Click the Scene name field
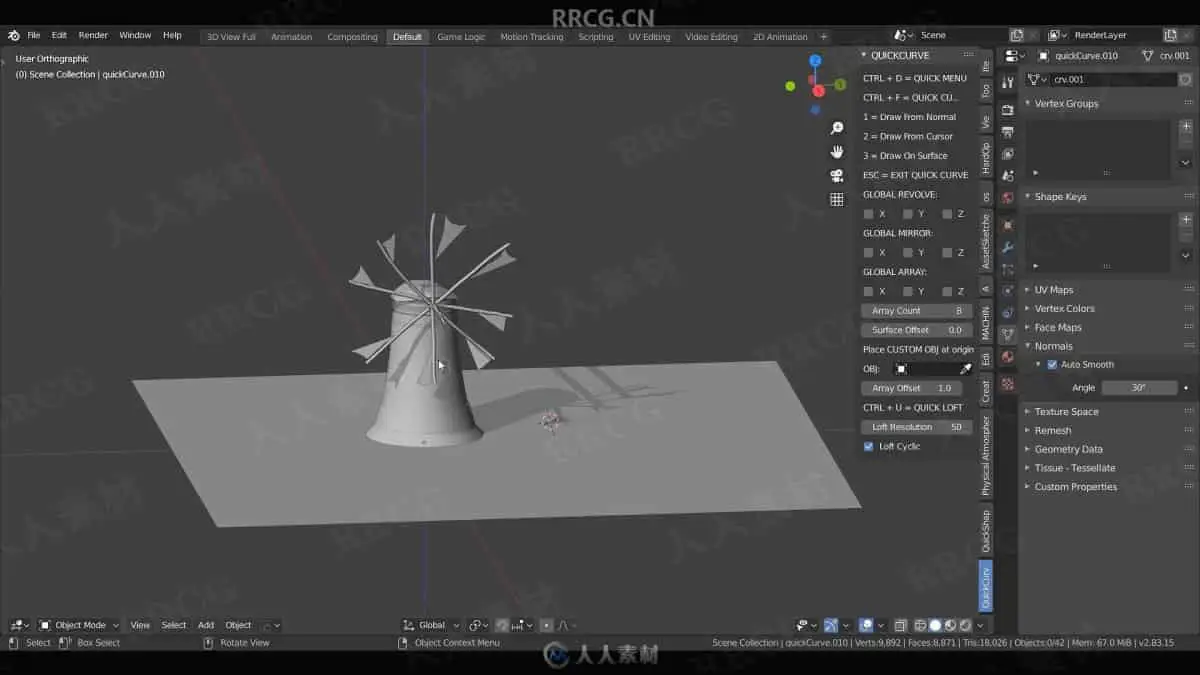The width and height of the screenshot is (1200, 675). click(958, 35)
